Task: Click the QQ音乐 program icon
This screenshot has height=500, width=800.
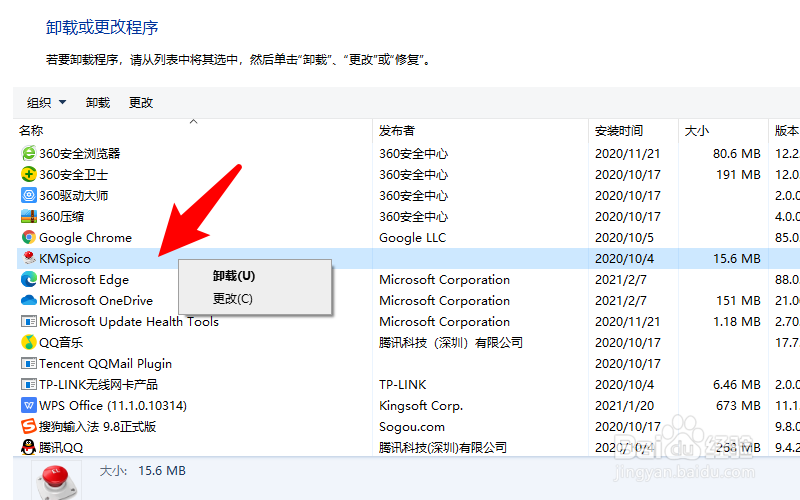Action: tap(29, 343)
